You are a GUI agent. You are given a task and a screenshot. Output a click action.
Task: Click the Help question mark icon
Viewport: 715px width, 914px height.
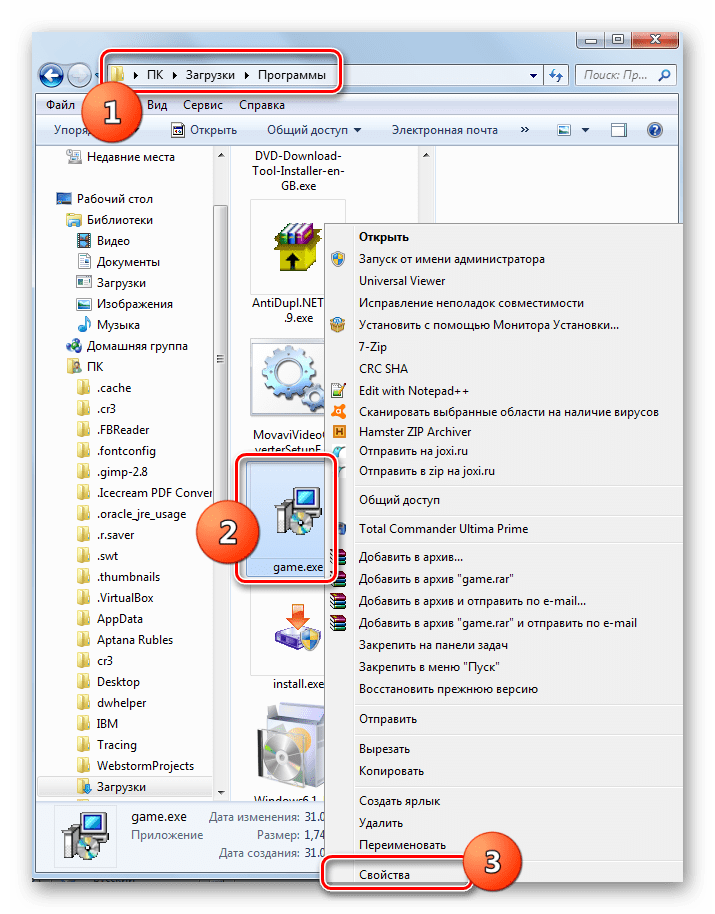coord(654,130)
